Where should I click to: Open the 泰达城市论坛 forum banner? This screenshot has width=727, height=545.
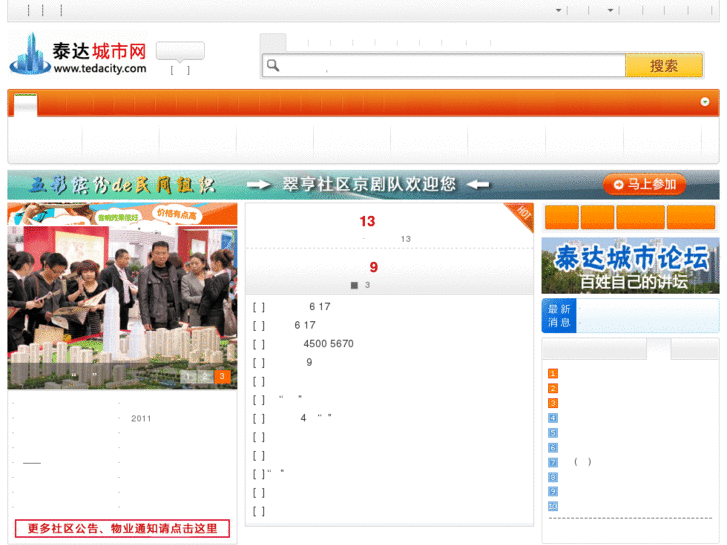(631, 265)
